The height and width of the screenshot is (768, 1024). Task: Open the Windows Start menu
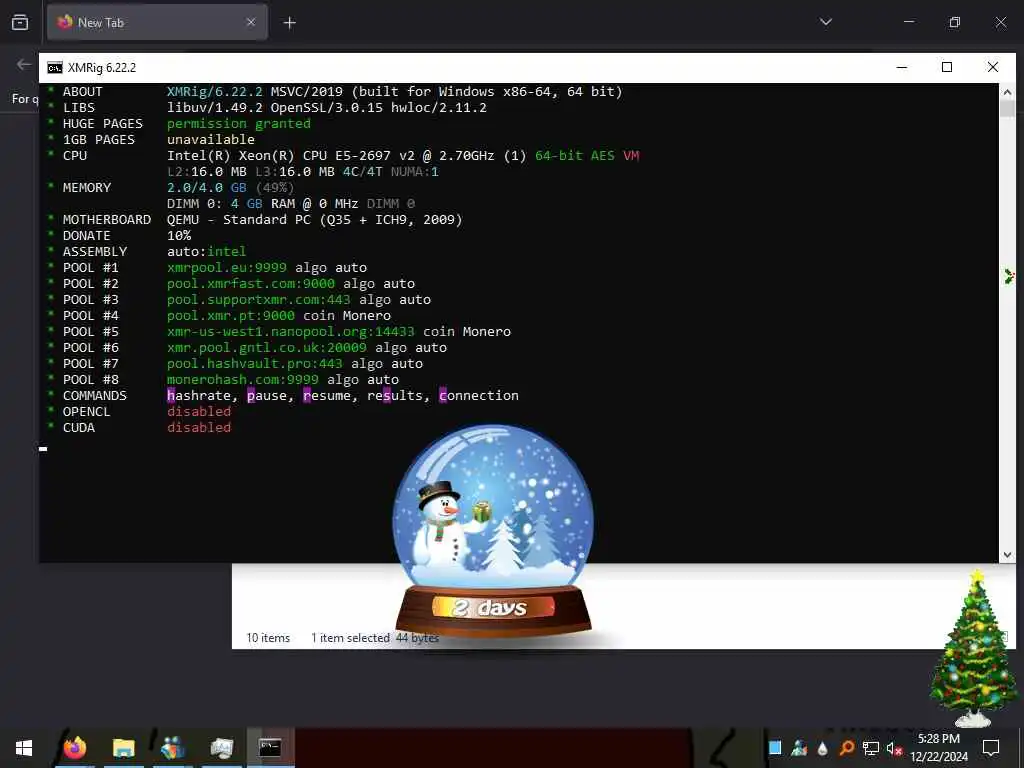coord(24,748)
